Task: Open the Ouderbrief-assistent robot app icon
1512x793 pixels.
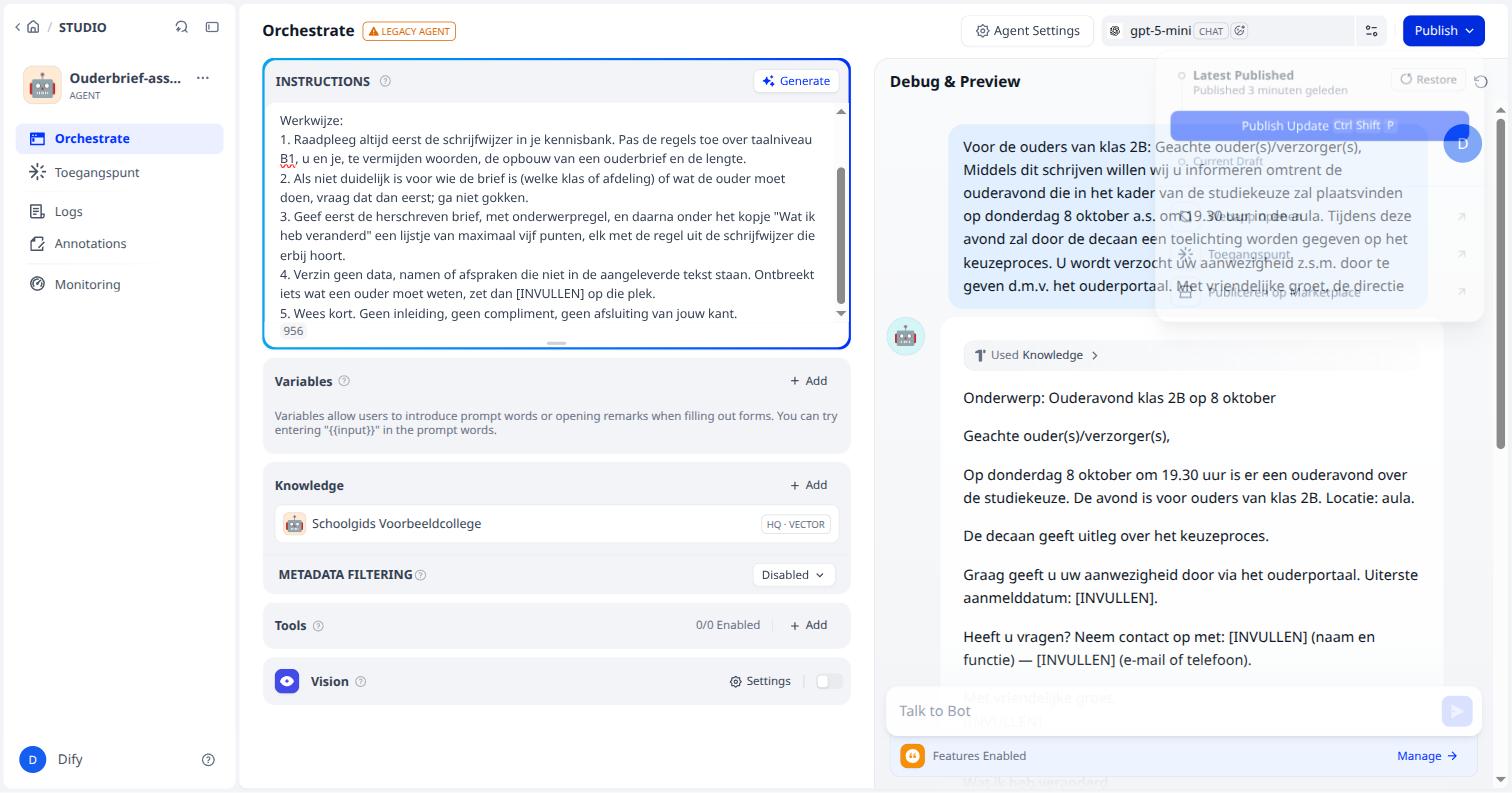Action: click(42, 85)
